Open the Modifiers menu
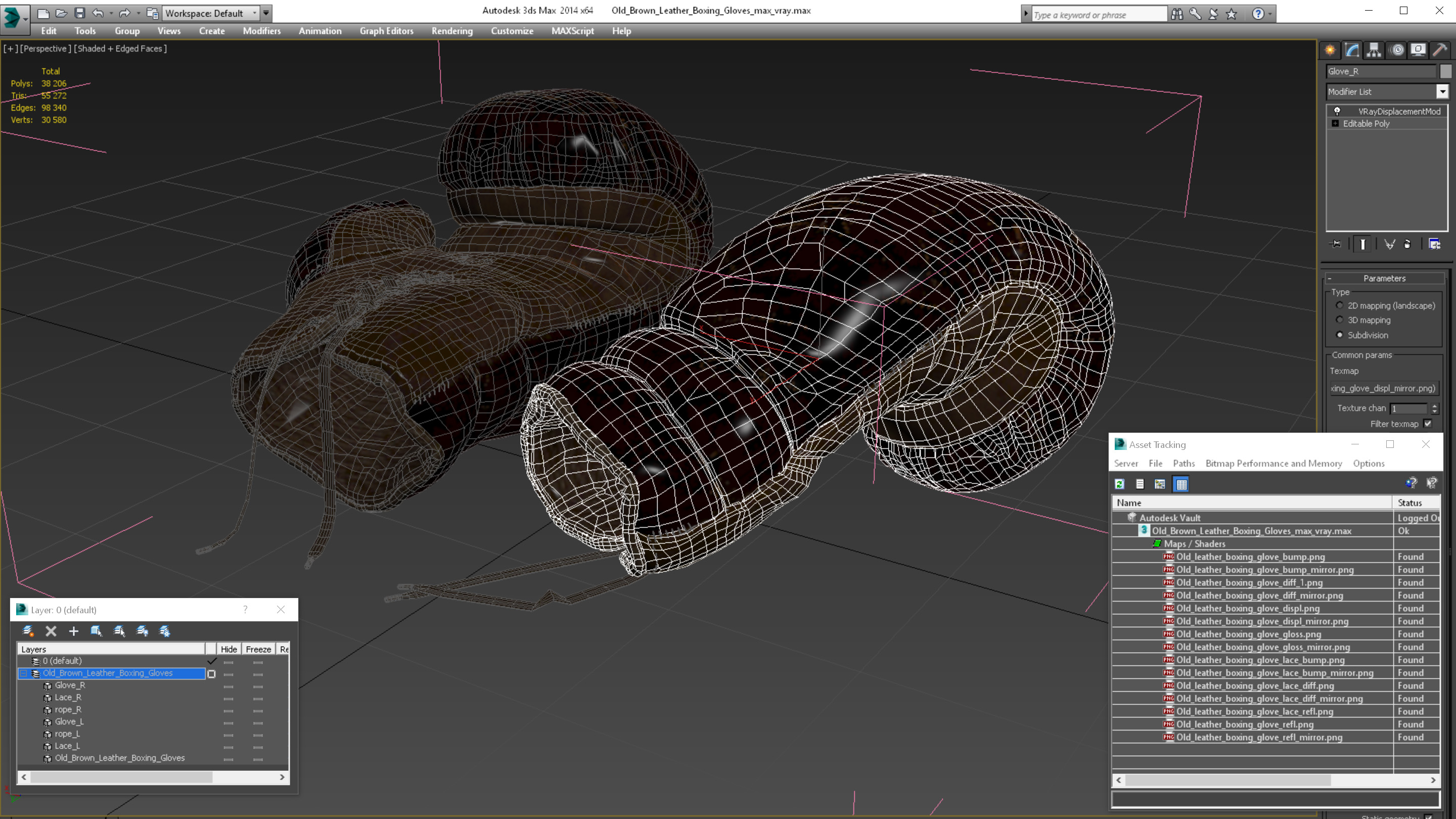The height and width of the screenshot is (819, 1456). click(x=262, y=31)
